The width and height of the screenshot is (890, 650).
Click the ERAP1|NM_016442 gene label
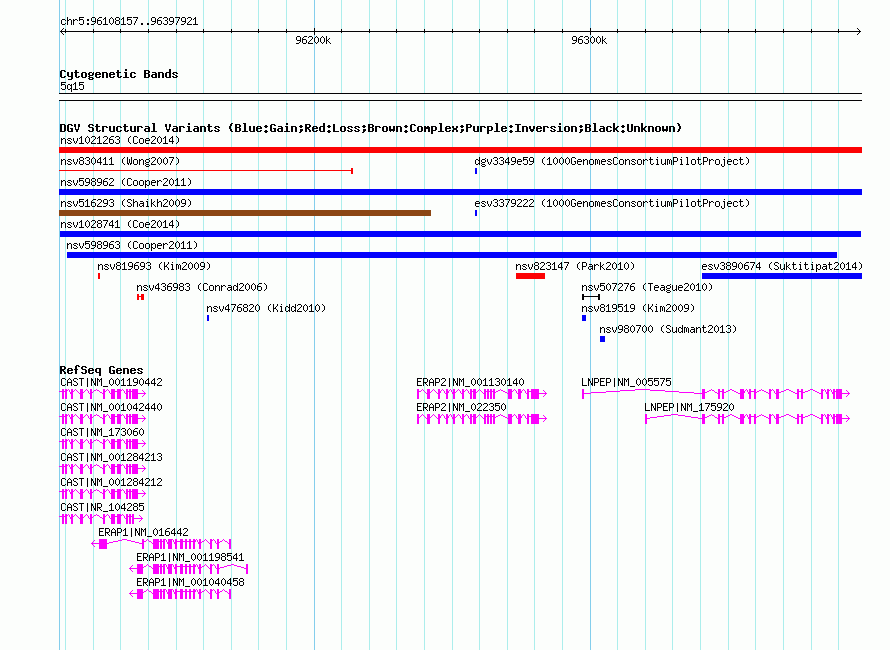click(143, 532)
